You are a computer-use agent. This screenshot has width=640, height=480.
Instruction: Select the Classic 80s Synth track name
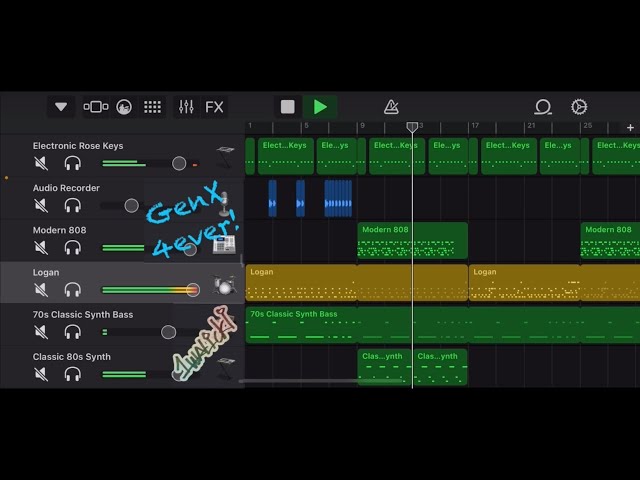click(71, 356)
